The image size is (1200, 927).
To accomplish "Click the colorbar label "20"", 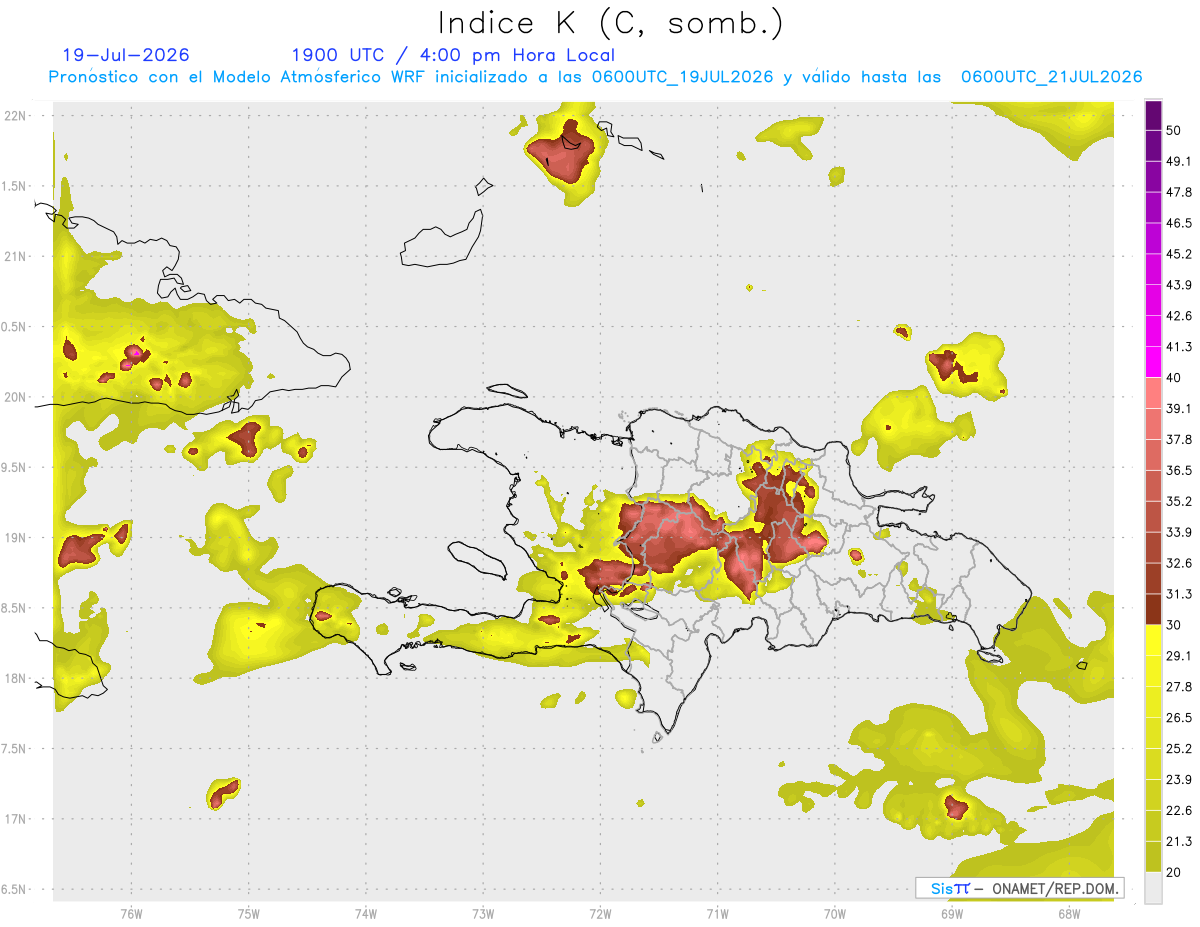I will coord(1174,872).
